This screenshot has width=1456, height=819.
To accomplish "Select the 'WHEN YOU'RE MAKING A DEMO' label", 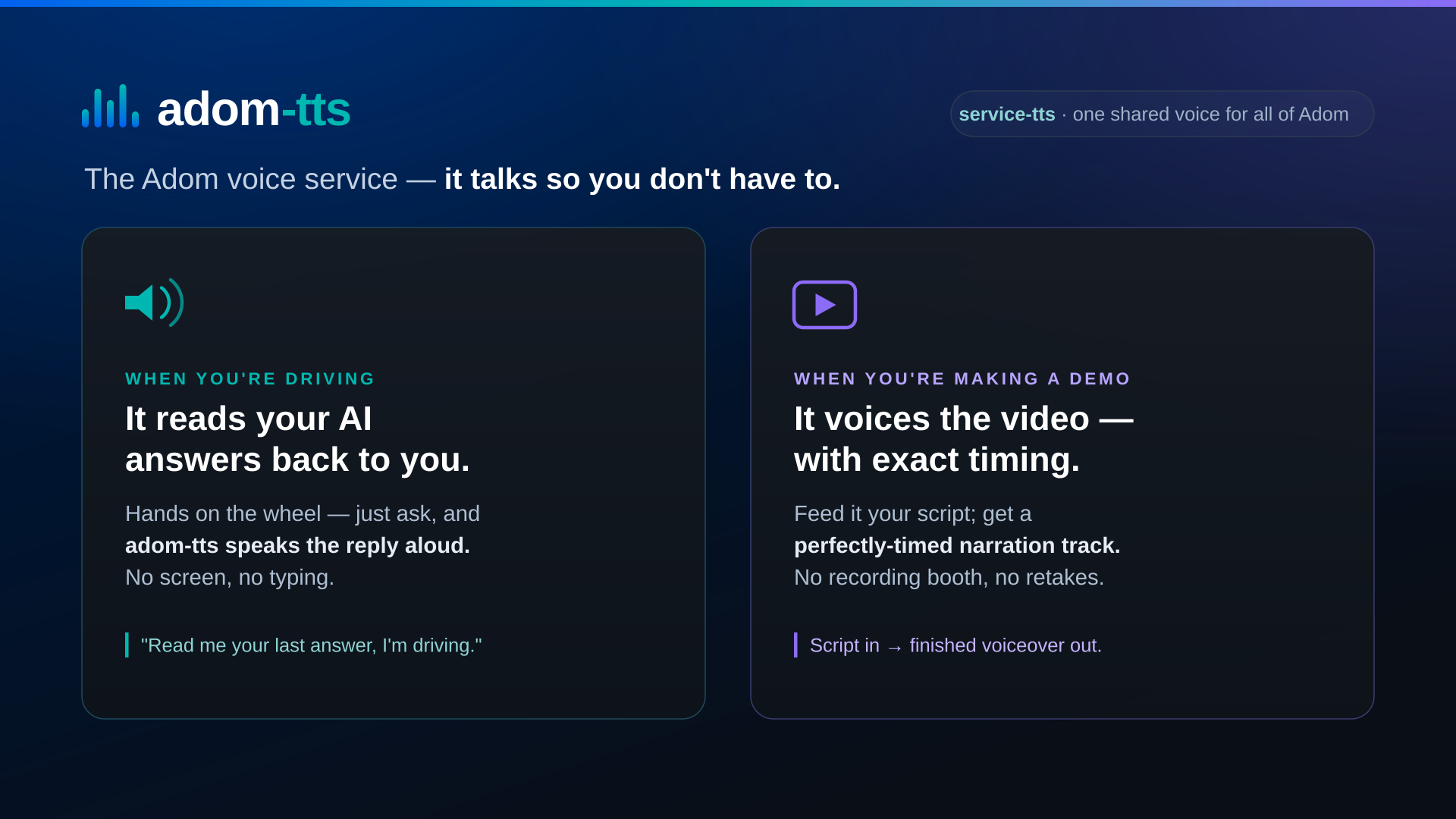I will [962, 378].
